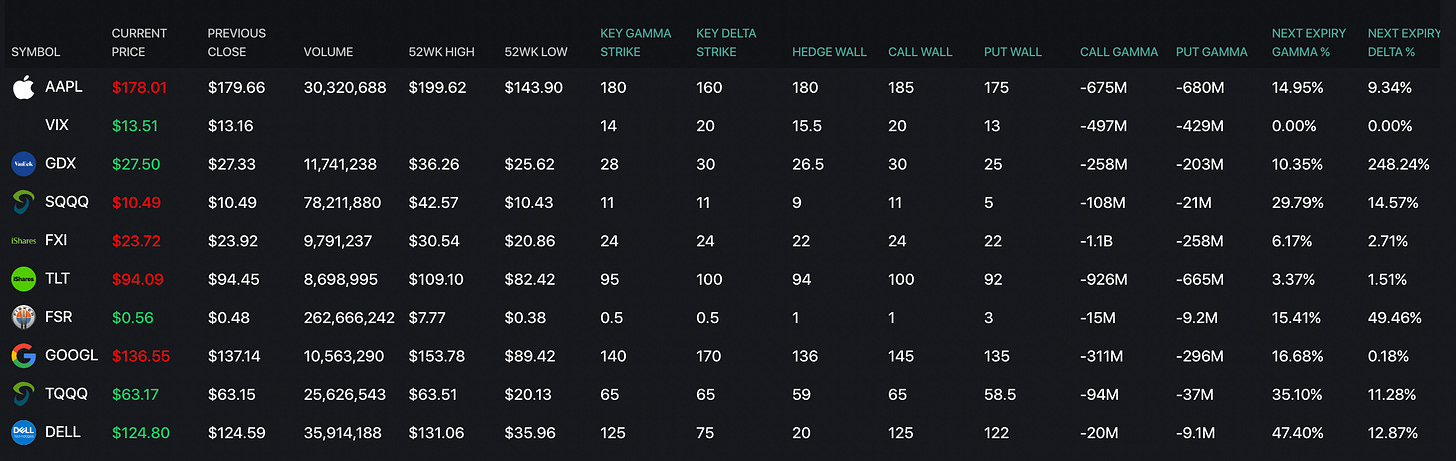Screen dimensions: 1456x461
Task: Click the iShares logo beside FXI
Action: (x=23, y=241)
